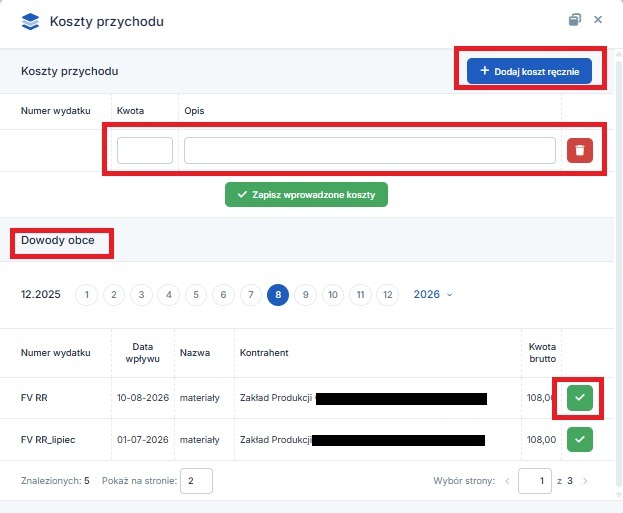Go to previous page arrow
The width and height of the screenshot is (623, 513).
tap(507, 481)
